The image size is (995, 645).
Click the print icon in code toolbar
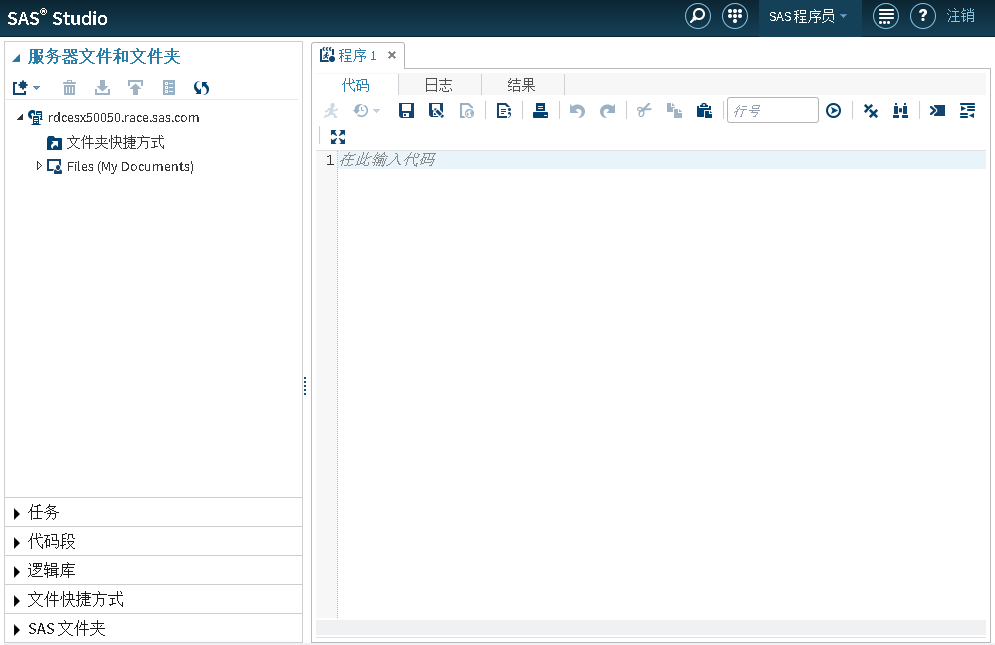pos(540,111)
